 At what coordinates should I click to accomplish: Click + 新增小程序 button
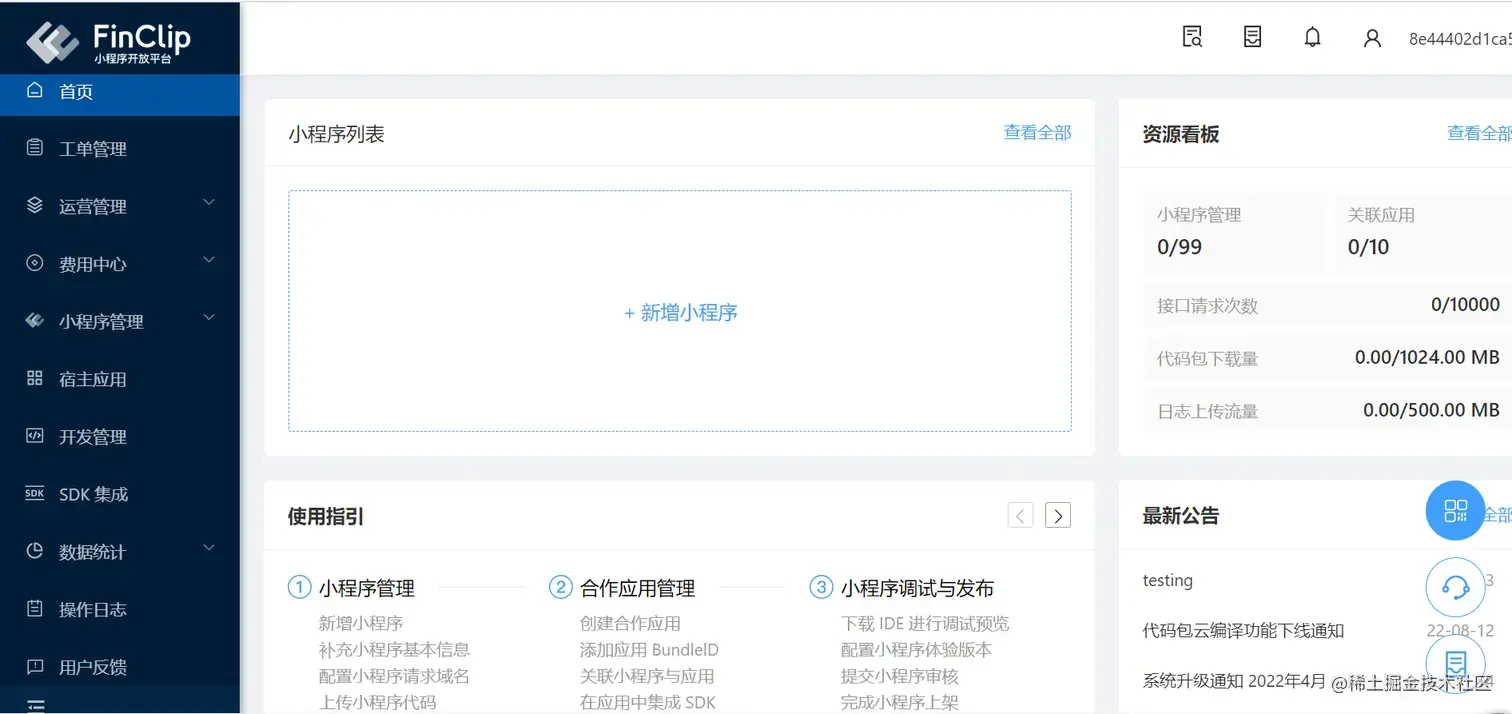tap(680, 312)
